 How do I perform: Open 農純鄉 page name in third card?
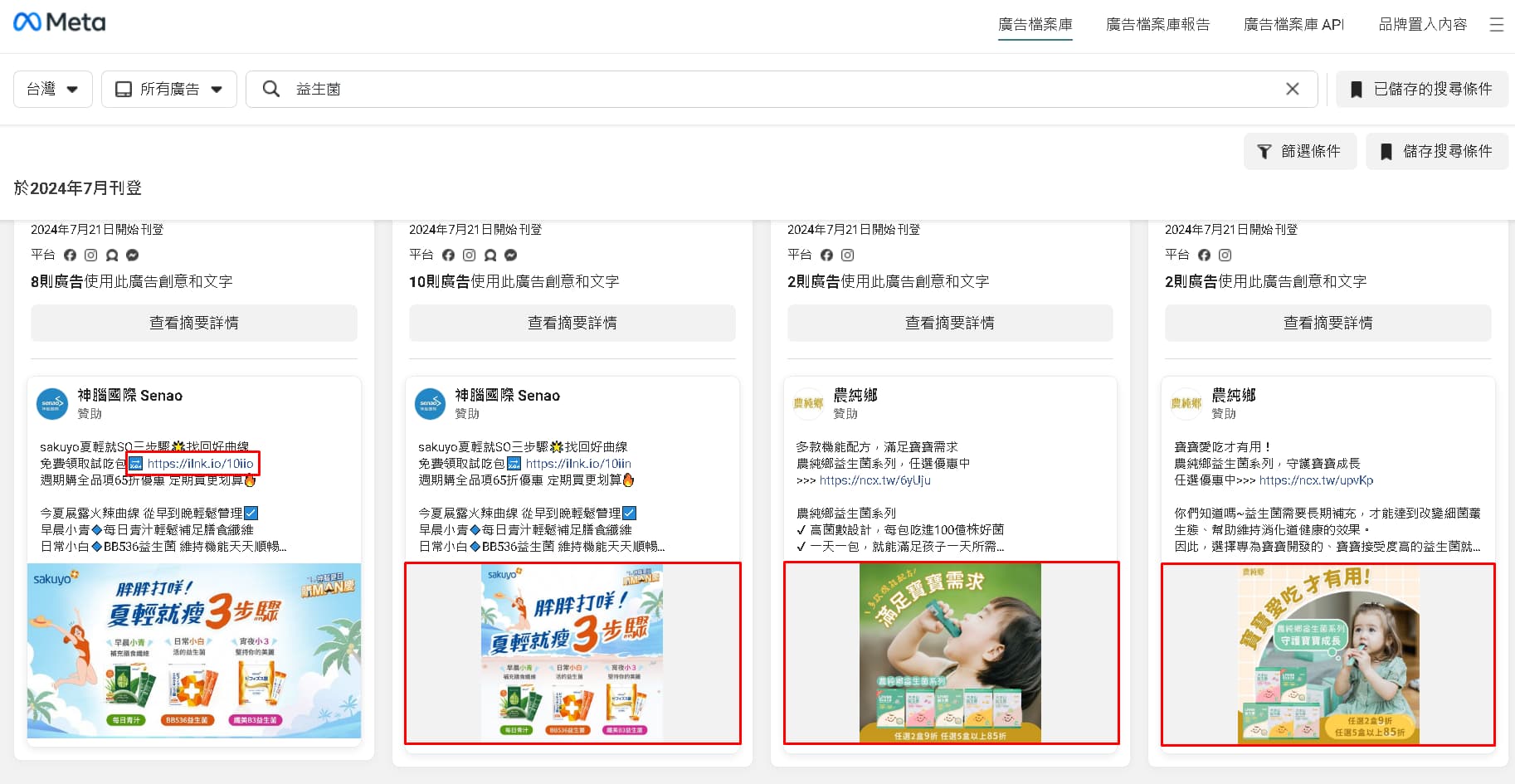[855, 396]
